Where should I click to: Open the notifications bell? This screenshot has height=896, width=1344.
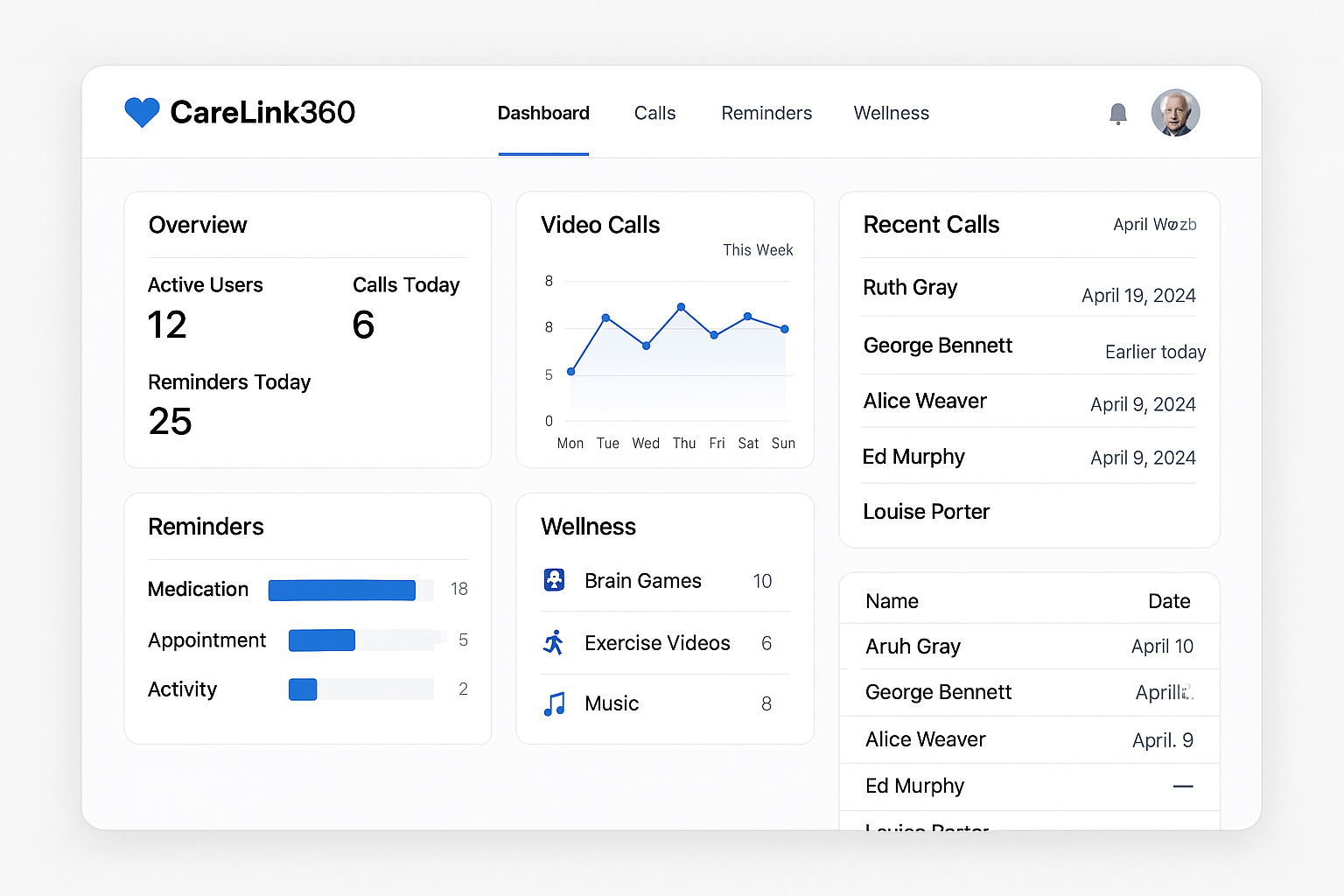click(1117, 114)
